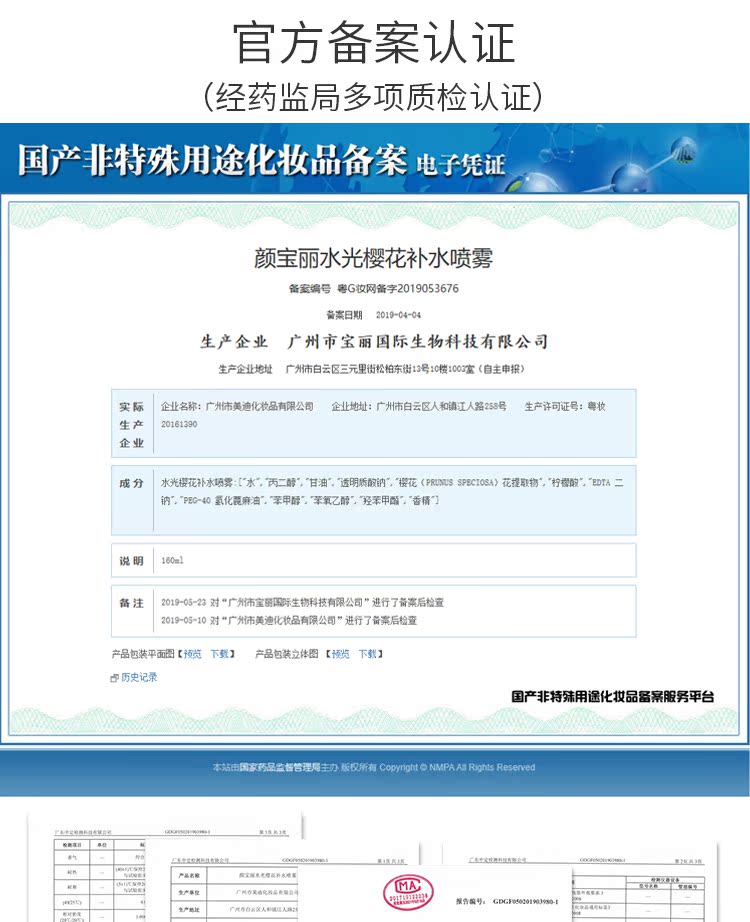Click 下载 for 产品包装平面图
The width and height of the screenshot is (750, 922).
(219, 654)
